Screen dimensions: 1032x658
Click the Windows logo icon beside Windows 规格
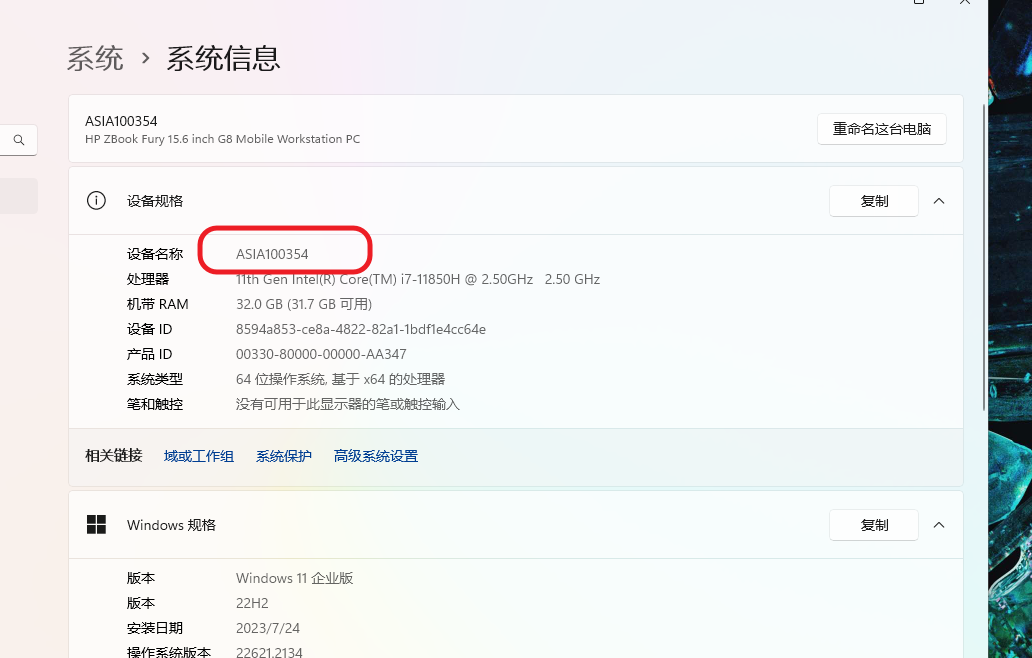[x=96, y=524]
